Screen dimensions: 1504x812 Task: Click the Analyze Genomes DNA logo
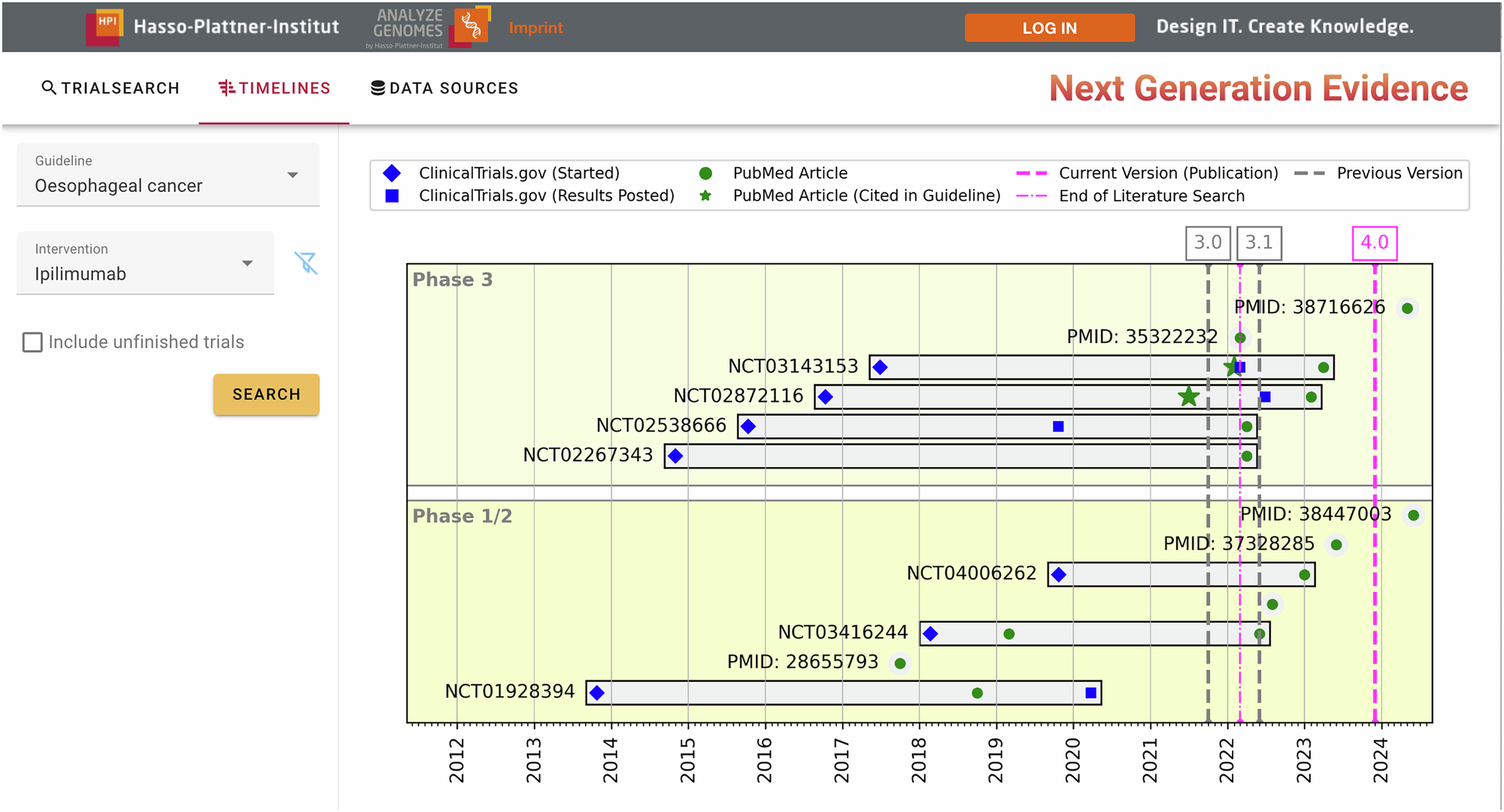pyautogui.click(x=472, y=26)
